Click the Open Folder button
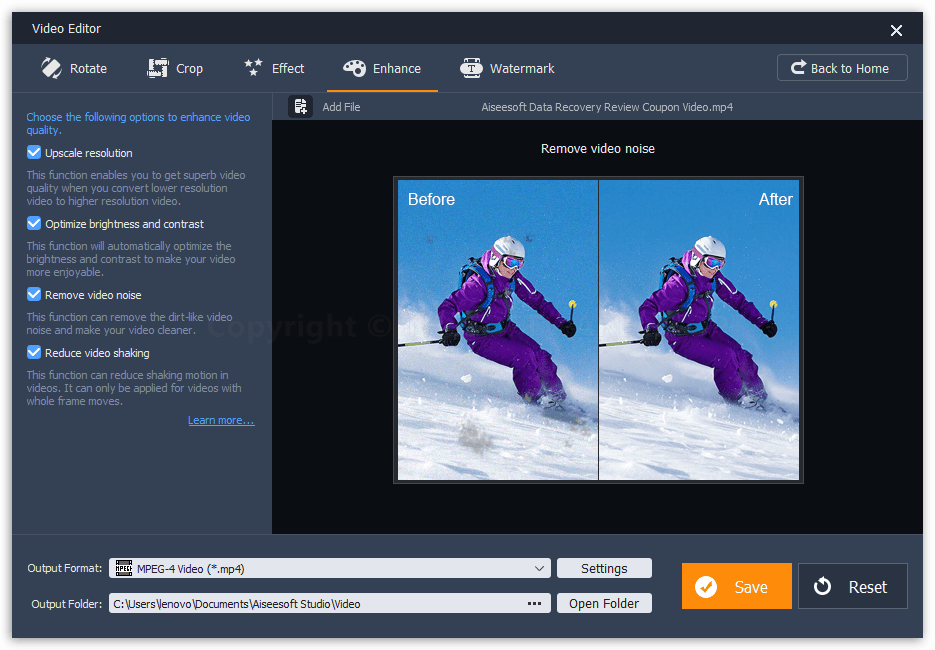 coord(604,603)
